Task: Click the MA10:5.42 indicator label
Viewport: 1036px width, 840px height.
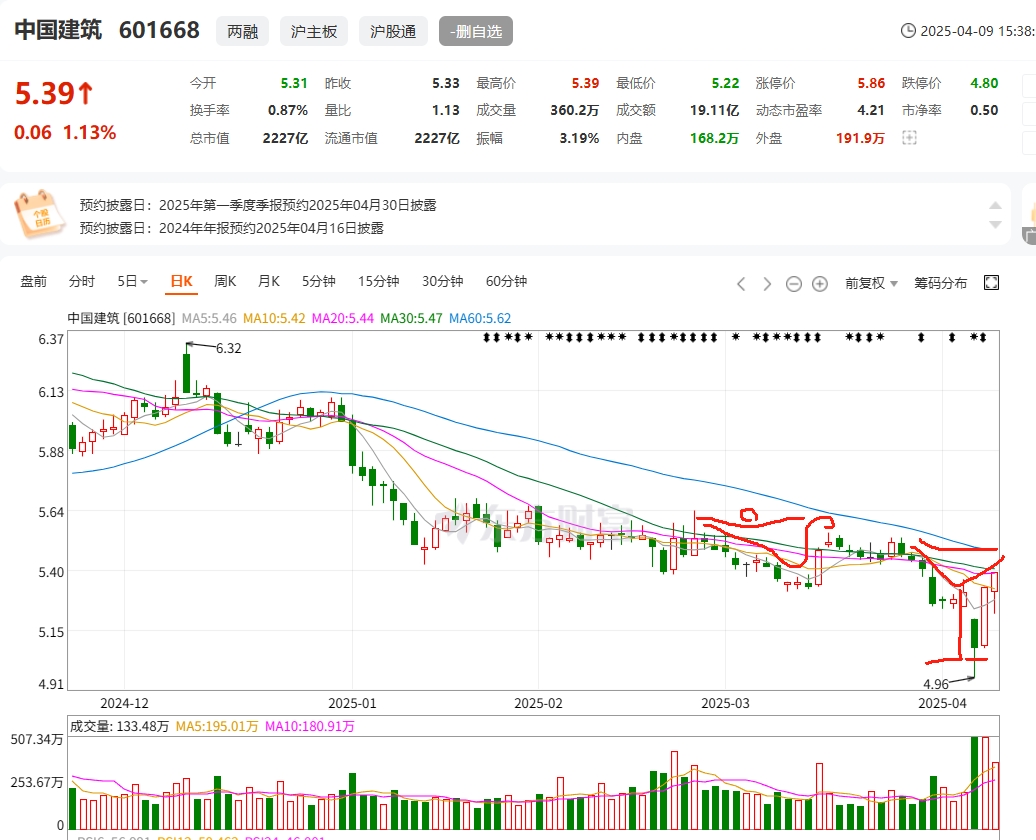Action: pos(274,318)
